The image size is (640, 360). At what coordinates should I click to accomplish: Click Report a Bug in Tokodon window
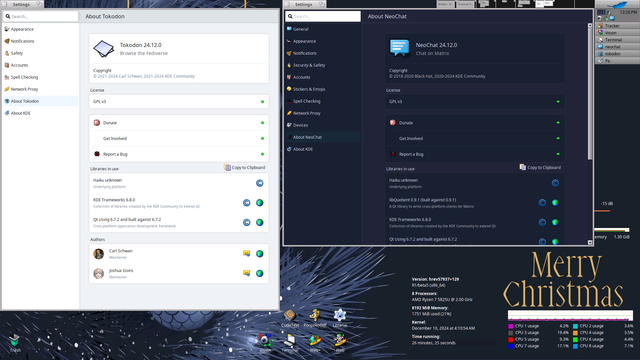(179, 154)
